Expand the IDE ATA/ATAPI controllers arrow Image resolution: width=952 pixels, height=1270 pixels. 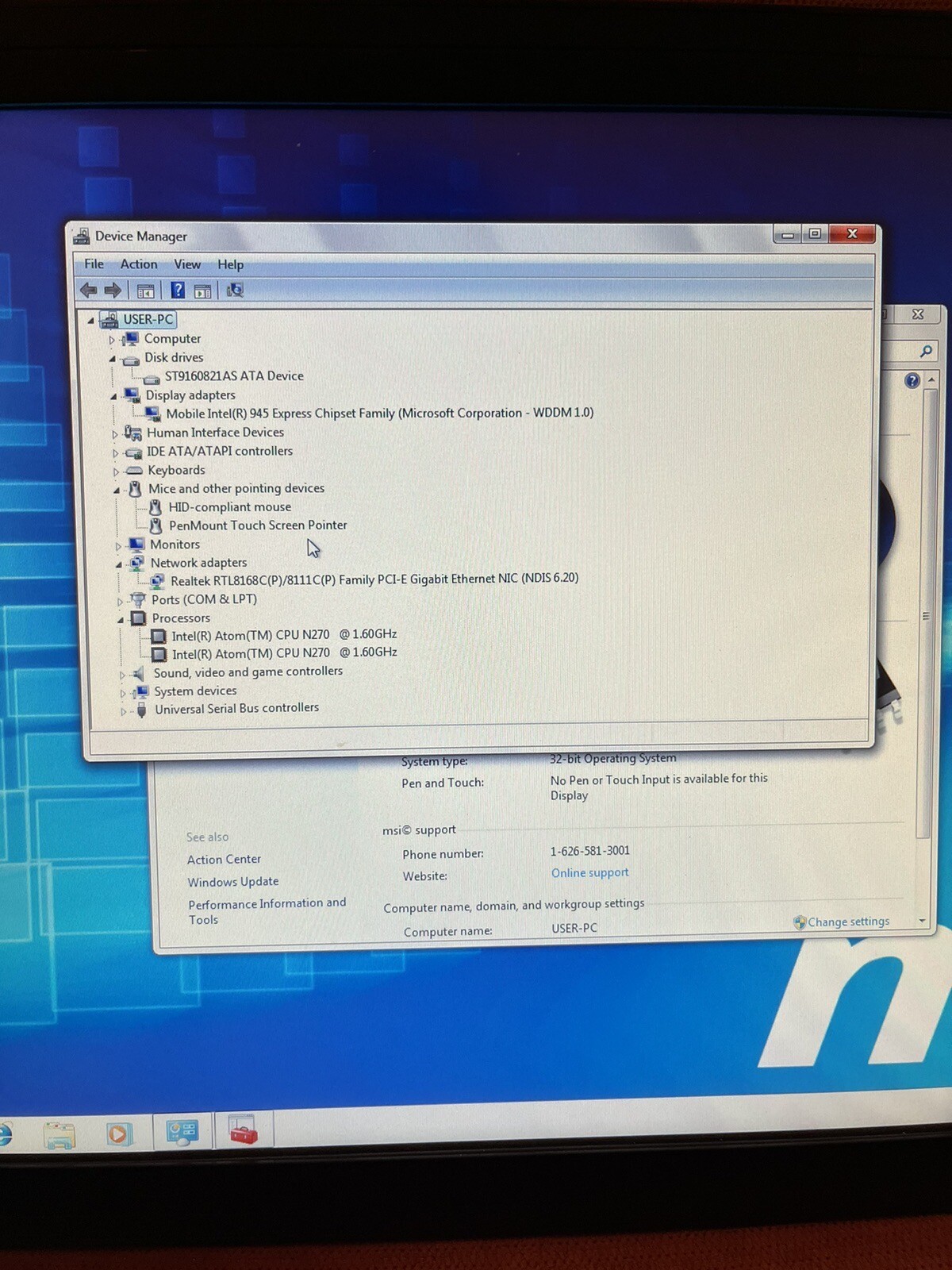click(116, 453)
